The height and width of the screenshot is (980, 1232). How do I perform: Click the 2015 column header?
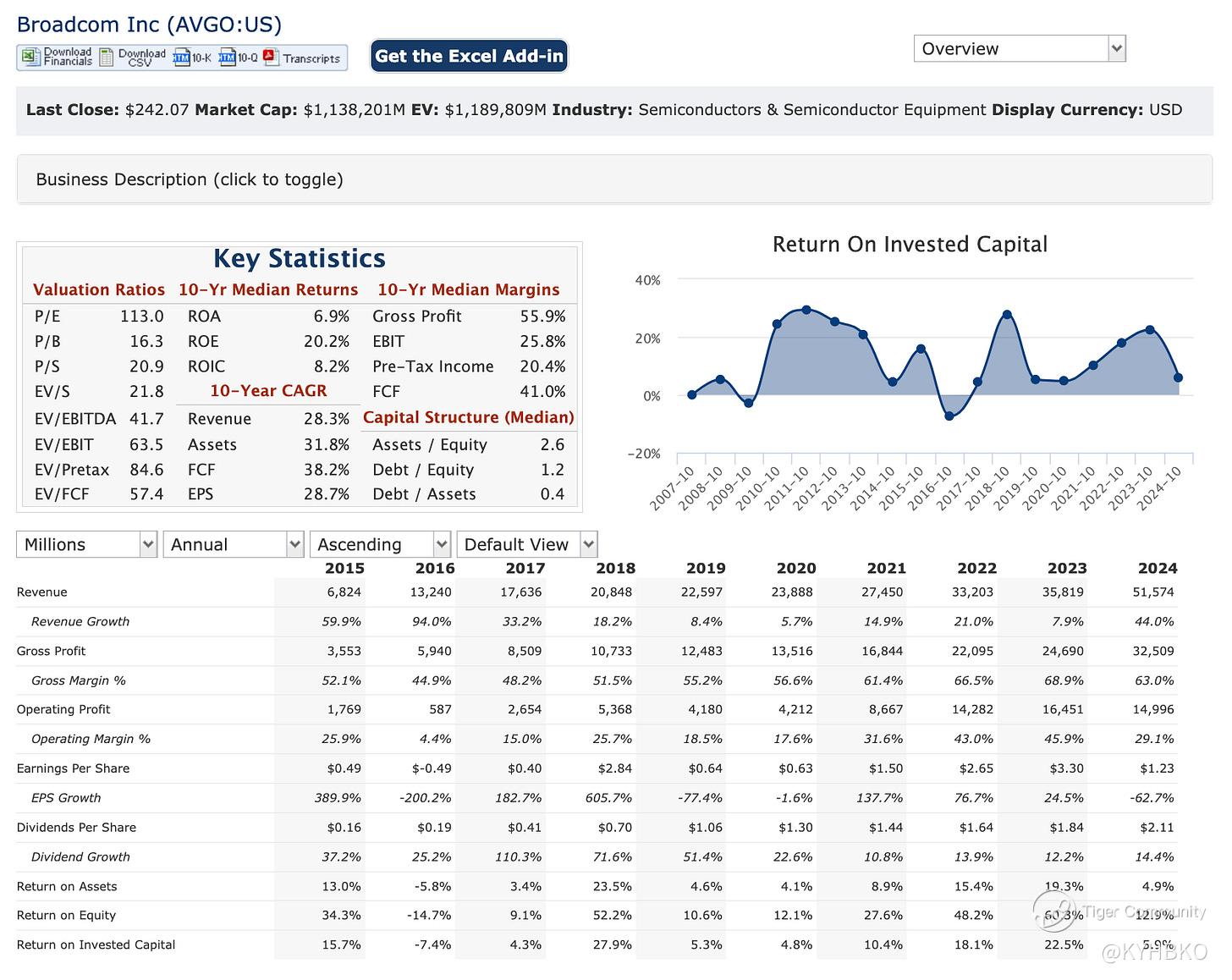point(344,569)
